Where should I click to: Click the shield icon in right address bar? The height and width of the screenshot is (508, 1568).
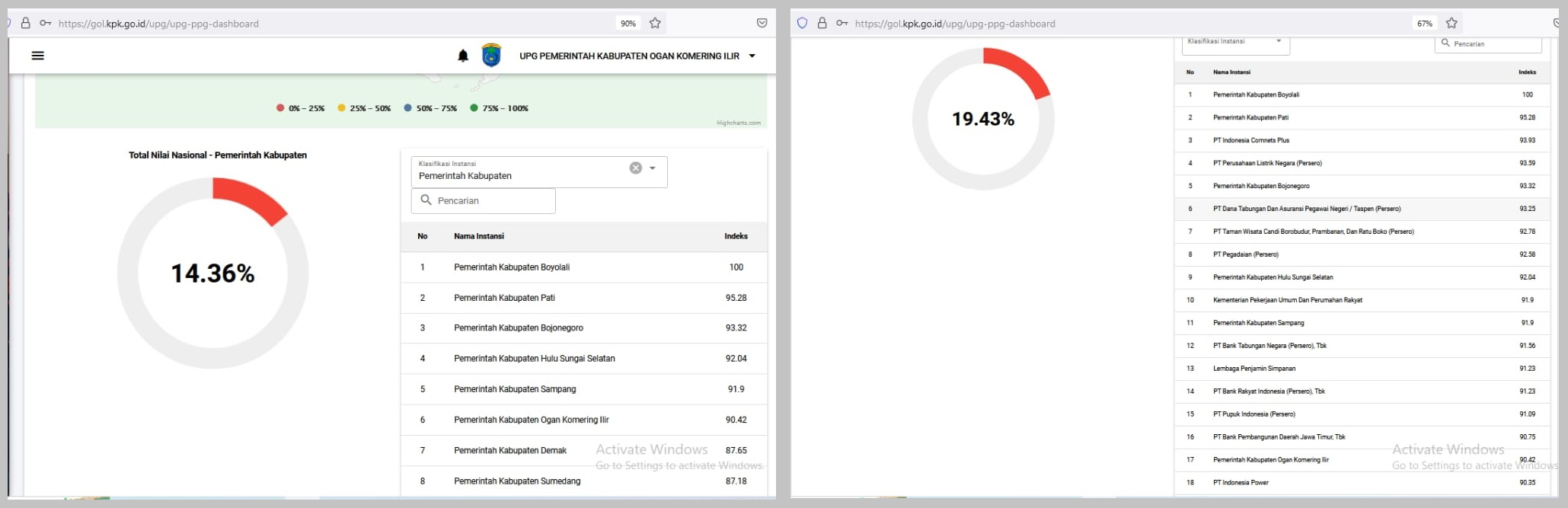coord(802,24)
